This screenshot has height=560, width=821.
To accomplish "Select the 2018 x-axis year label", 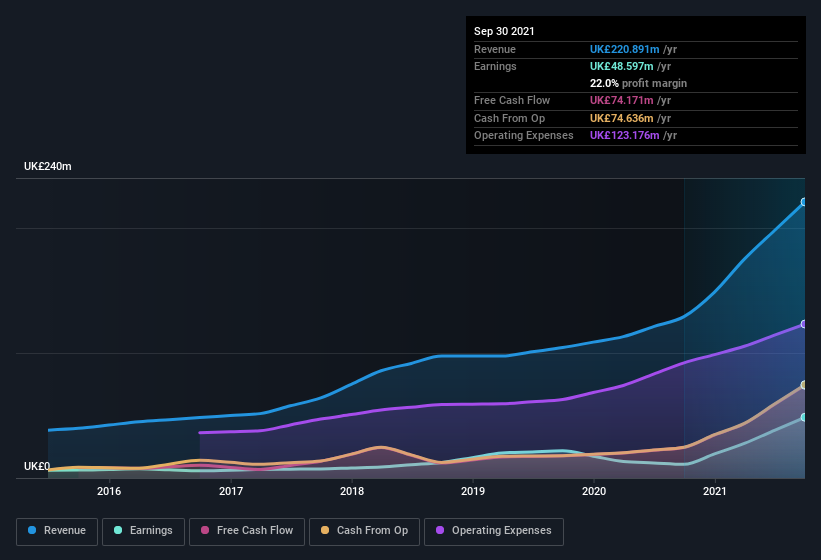I will click(352, 491).
